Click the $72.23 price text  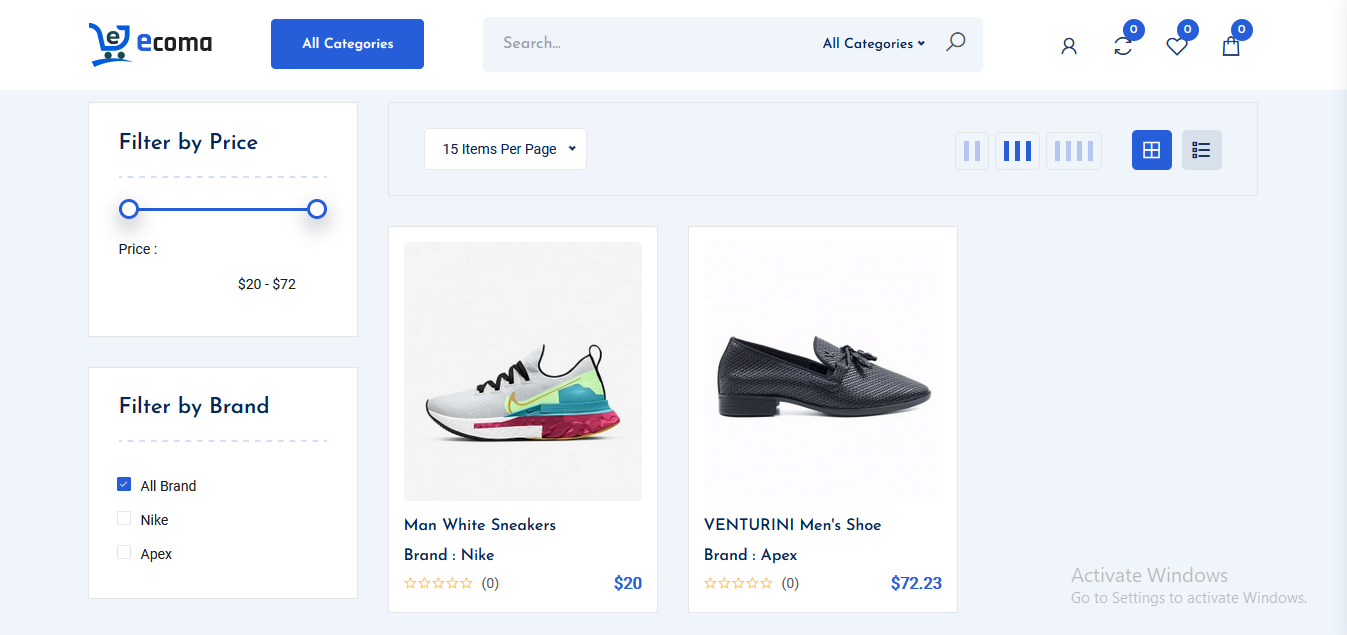pos(916,583)
